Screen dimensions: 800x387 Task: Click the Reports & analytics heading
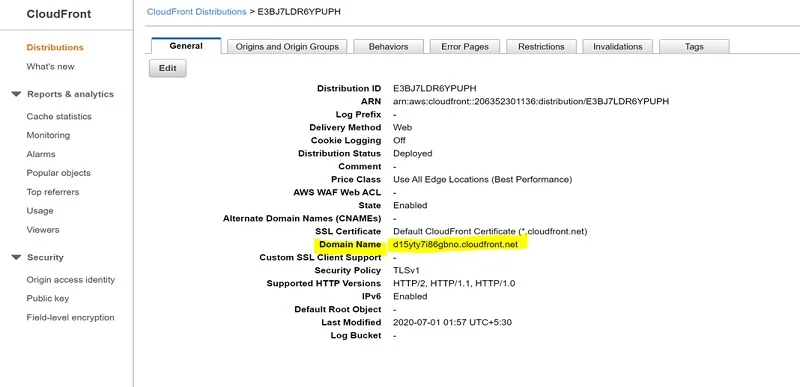70,94
